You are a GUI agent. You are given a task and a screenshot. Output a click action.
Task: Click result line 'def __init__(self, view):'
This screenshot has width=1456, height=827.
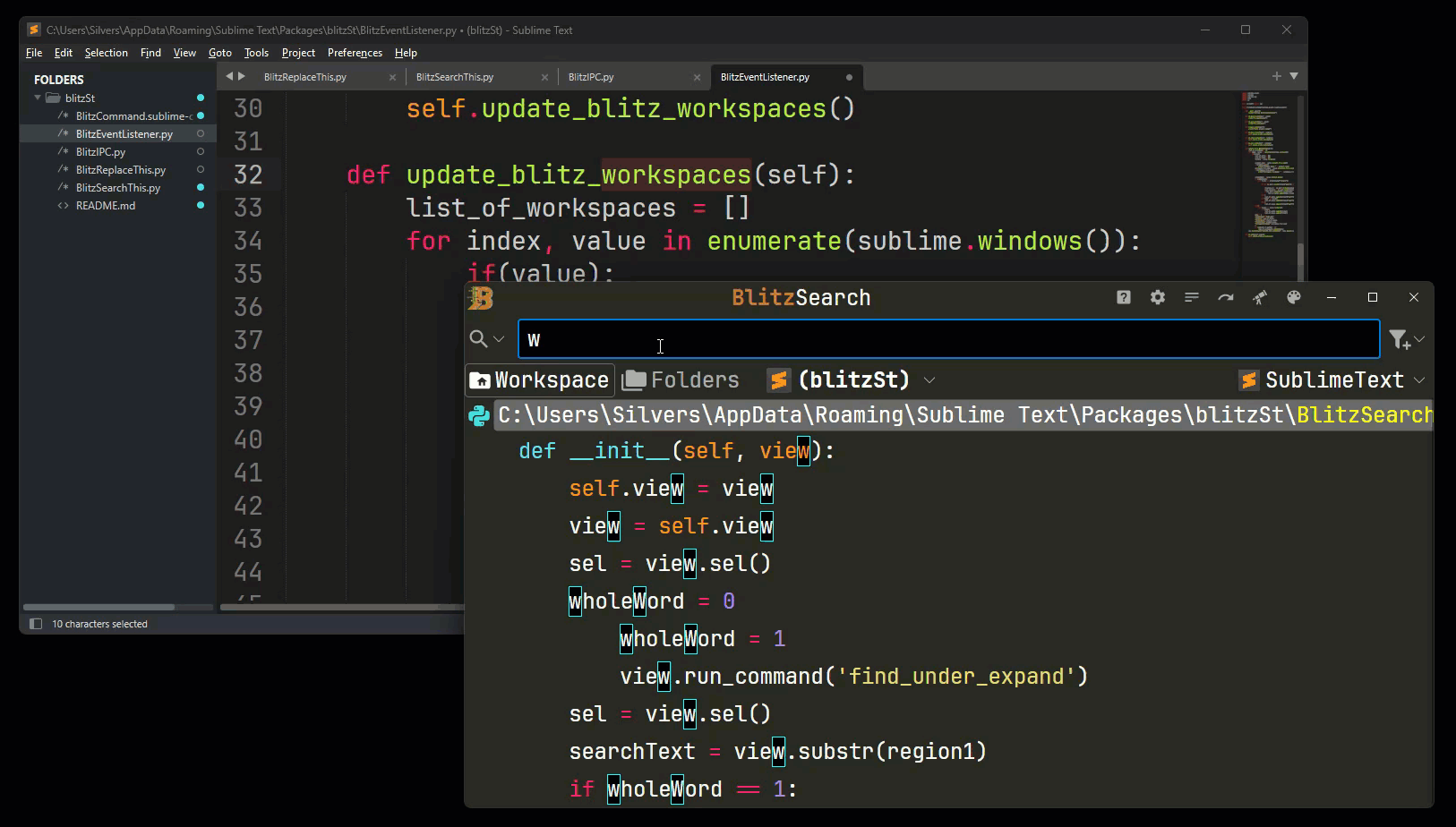pos(676,451)
